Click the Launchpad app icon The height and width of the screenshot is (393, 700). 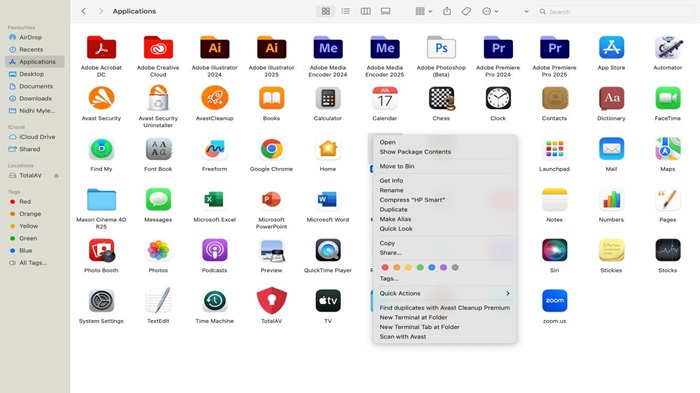tap(554, 149)
